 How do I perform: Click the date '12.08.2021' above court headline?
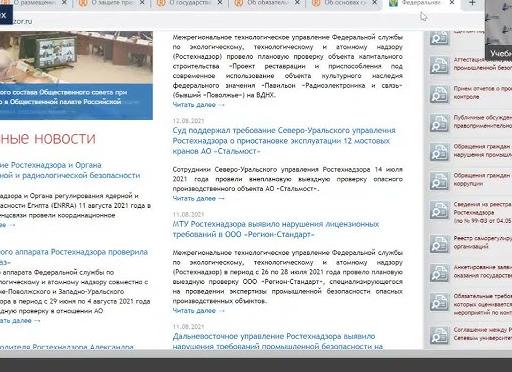(188, 121)
